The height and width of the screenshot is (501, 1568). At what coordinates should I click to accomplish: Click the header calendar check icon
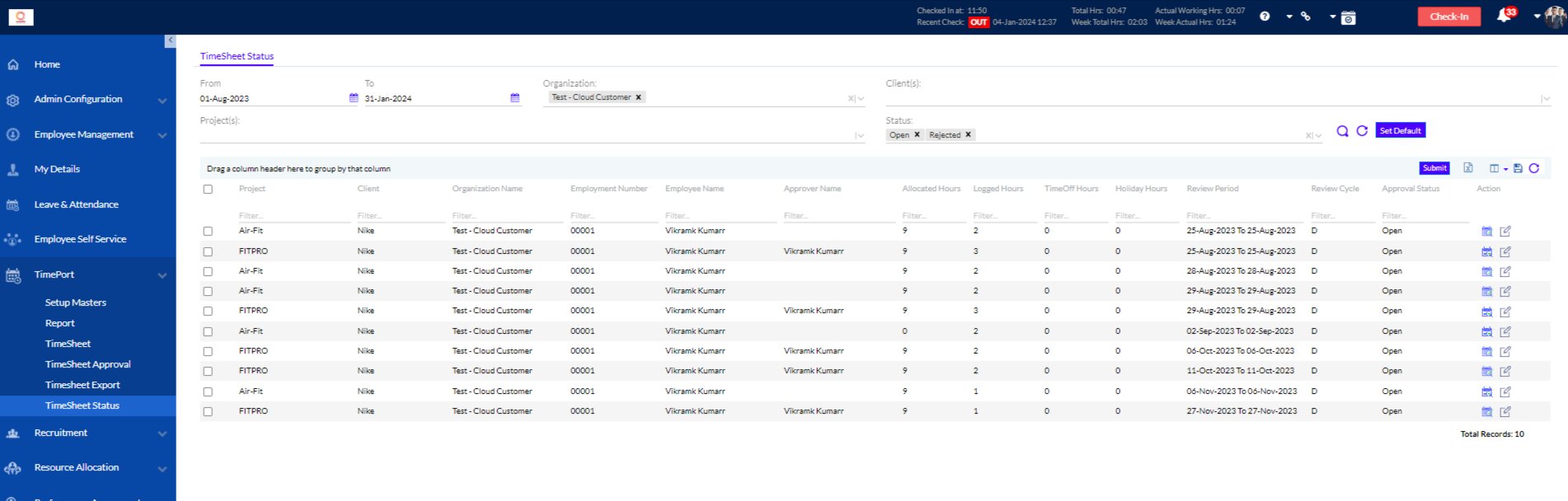pos(1349,17)
